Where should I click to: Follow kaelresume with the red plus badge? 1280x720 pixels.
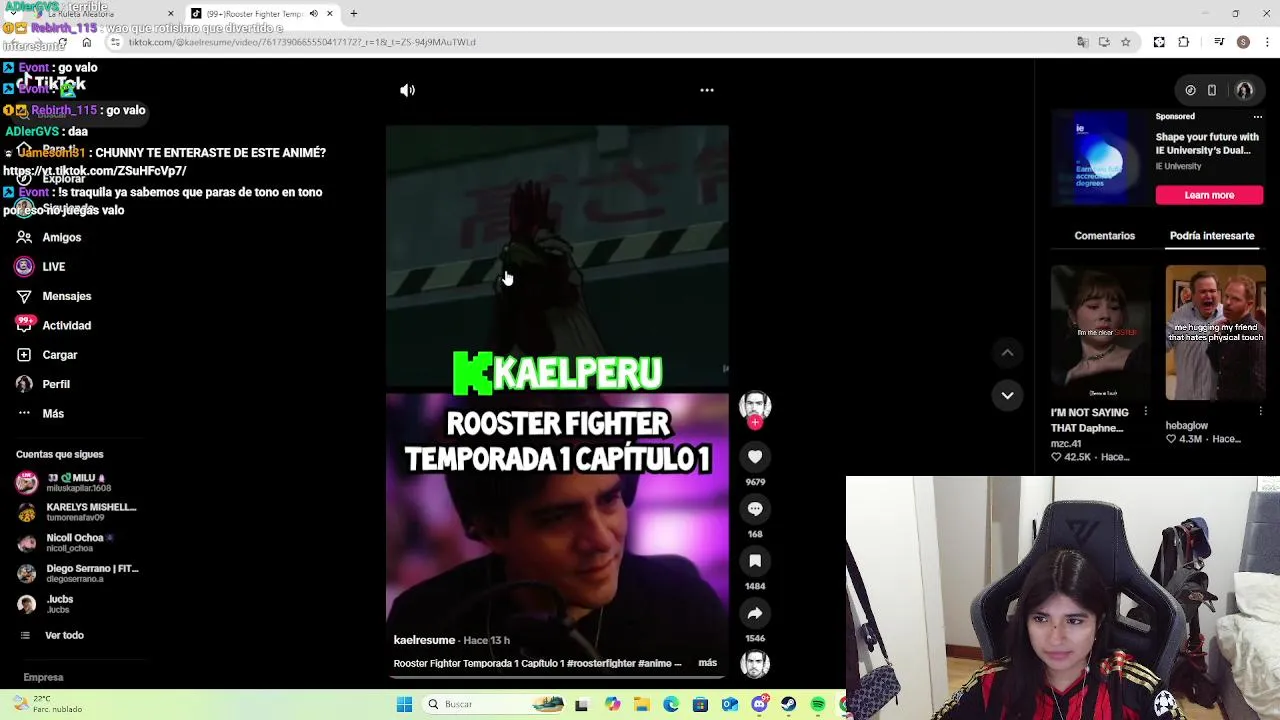pyautogui.click(x=755, y=423)
